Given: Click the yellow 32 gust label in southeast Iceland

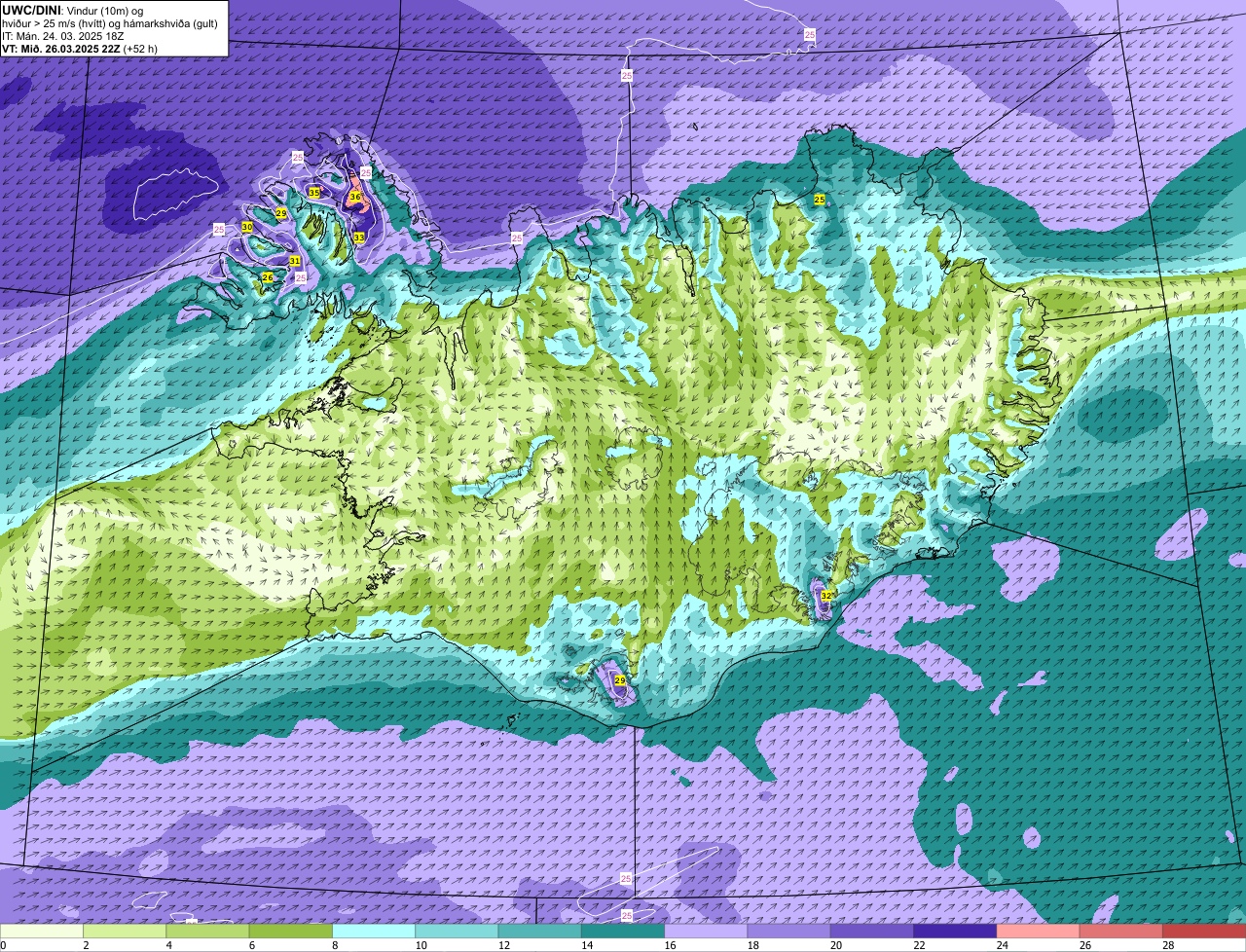Looking at the screenshot, I should [x=825, y=595].
